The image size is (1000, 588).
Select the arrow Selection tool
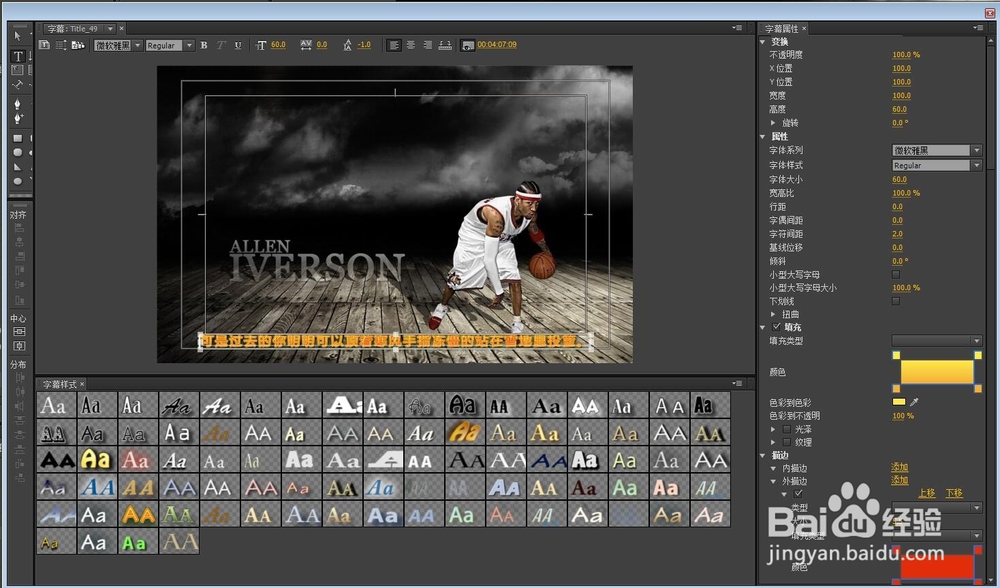(x=17, y=36)
